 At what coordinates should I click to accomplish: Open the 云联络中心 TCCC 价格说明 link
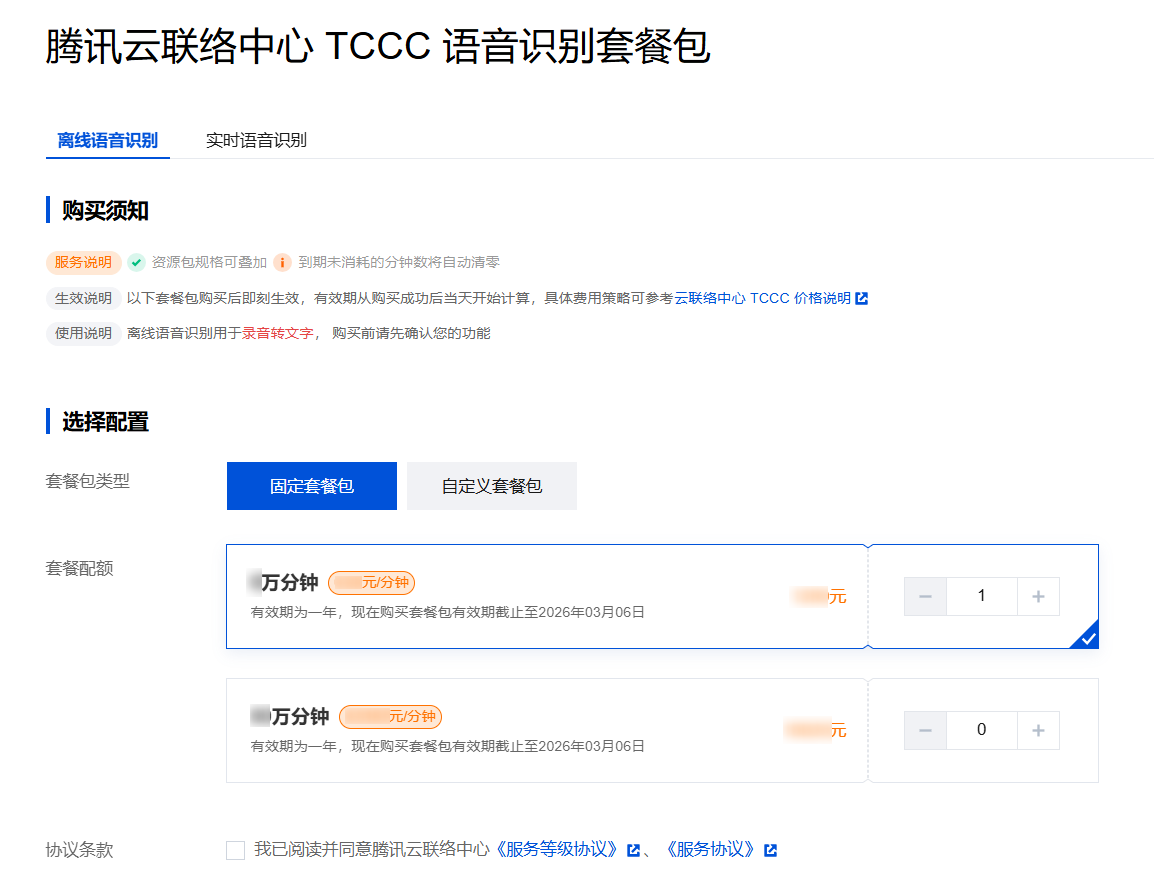(x=762, y=298)
